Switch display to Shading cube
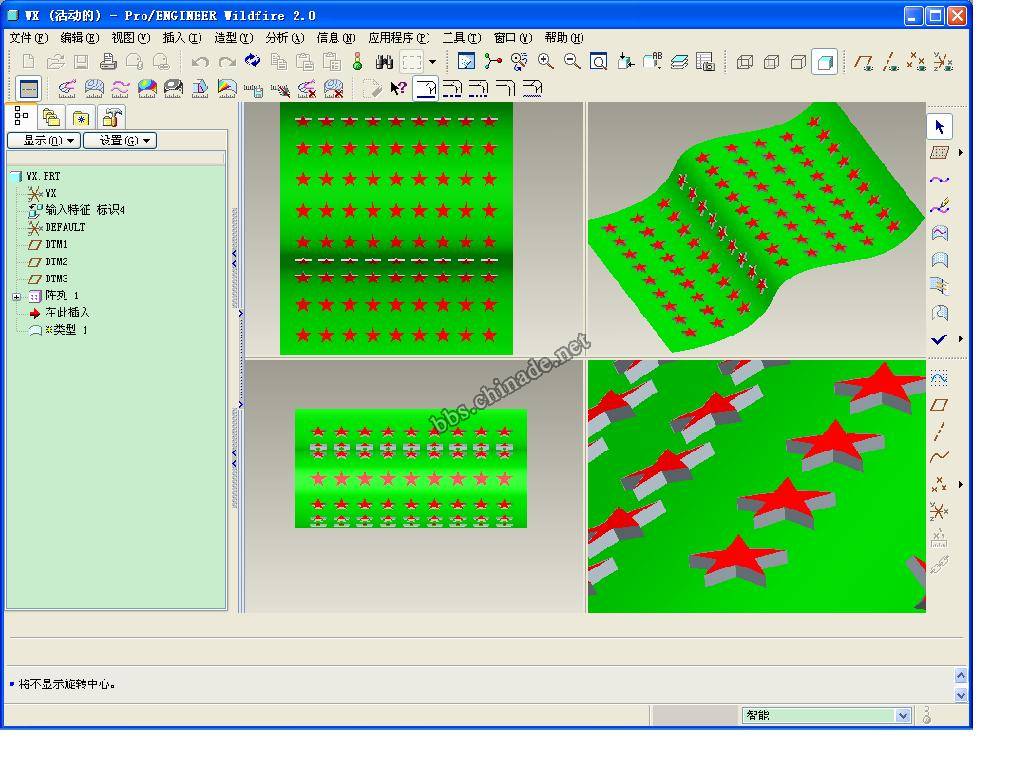Image resolution: width=1024 pixels, height=768 pixels. [825, 62]
